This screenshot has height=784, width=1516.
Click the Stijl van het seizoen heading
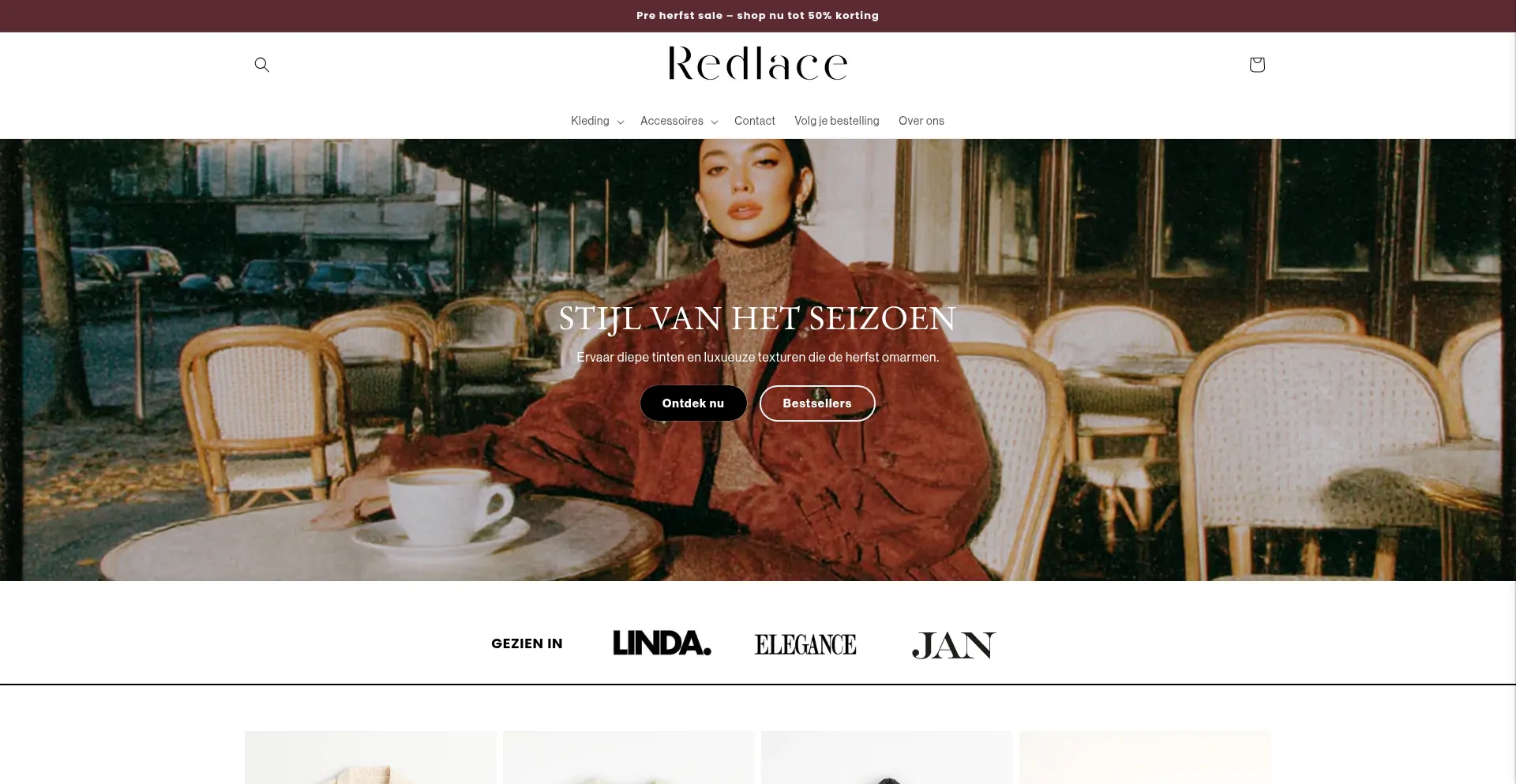(x=757, y=319)
